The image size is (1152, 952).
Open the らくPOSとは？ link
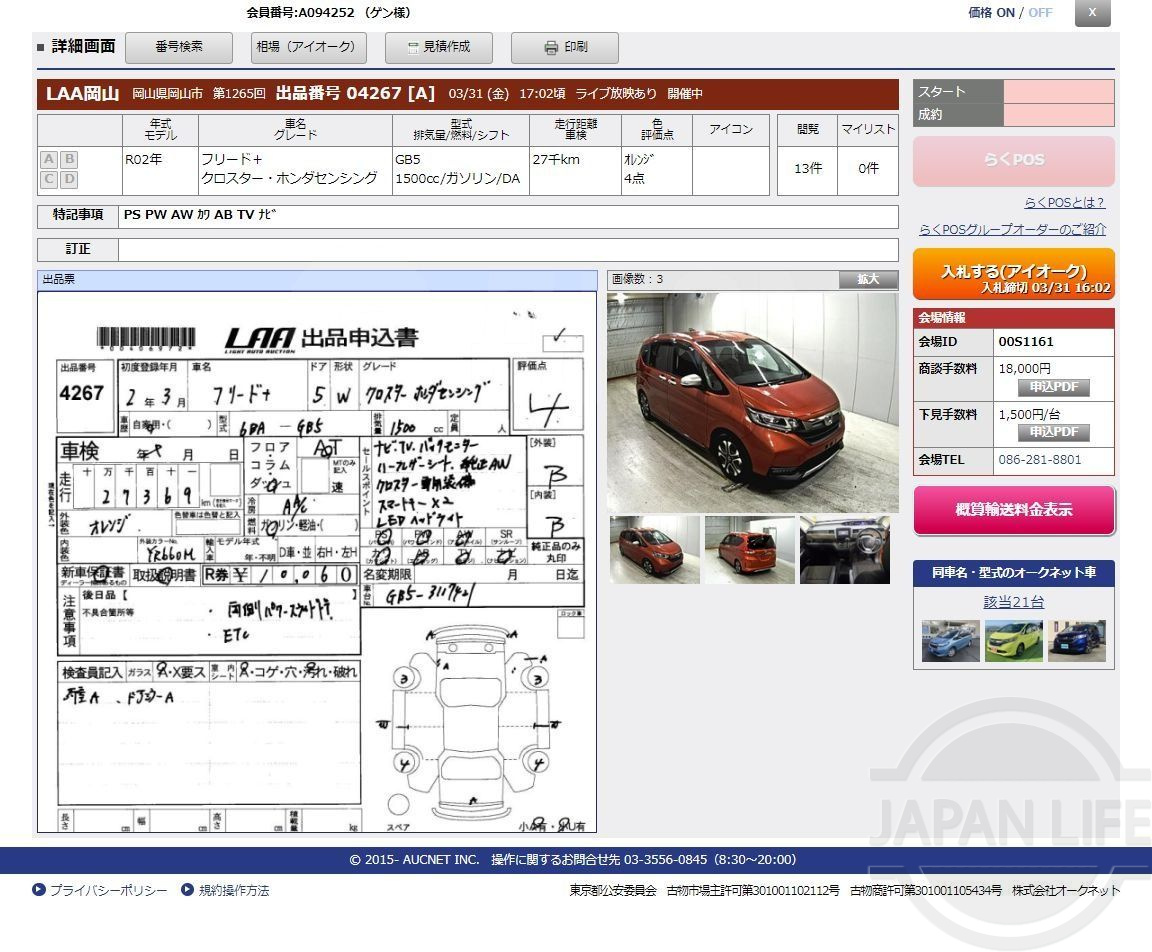(1064, 203)
